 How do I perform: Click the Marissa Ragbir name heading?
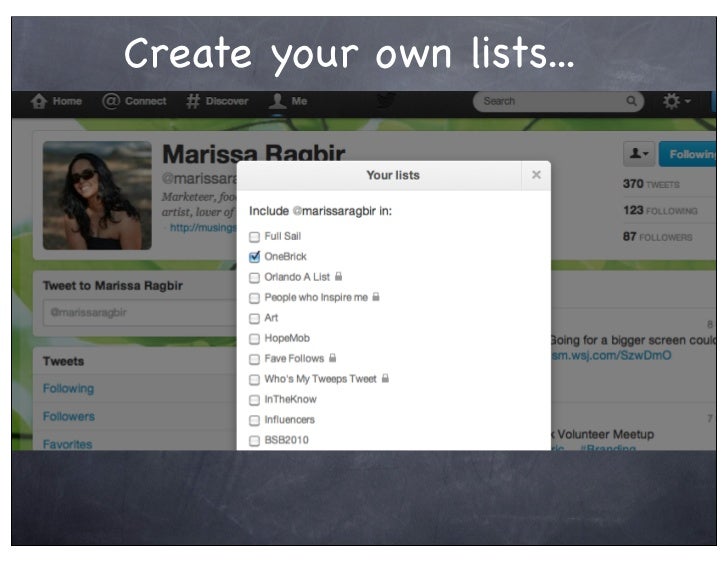254,153
